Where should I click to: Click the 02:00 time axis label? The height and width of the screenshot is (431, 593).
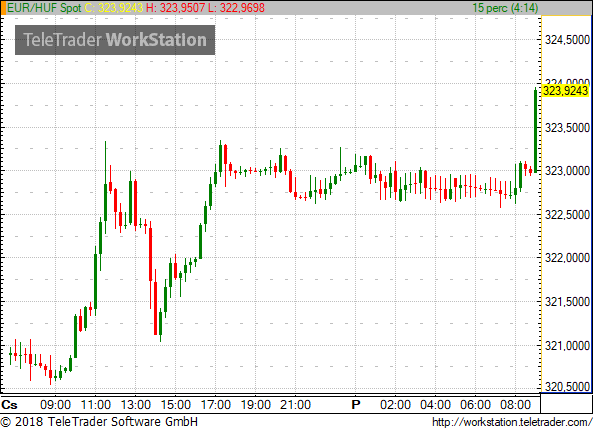(395, 405)
